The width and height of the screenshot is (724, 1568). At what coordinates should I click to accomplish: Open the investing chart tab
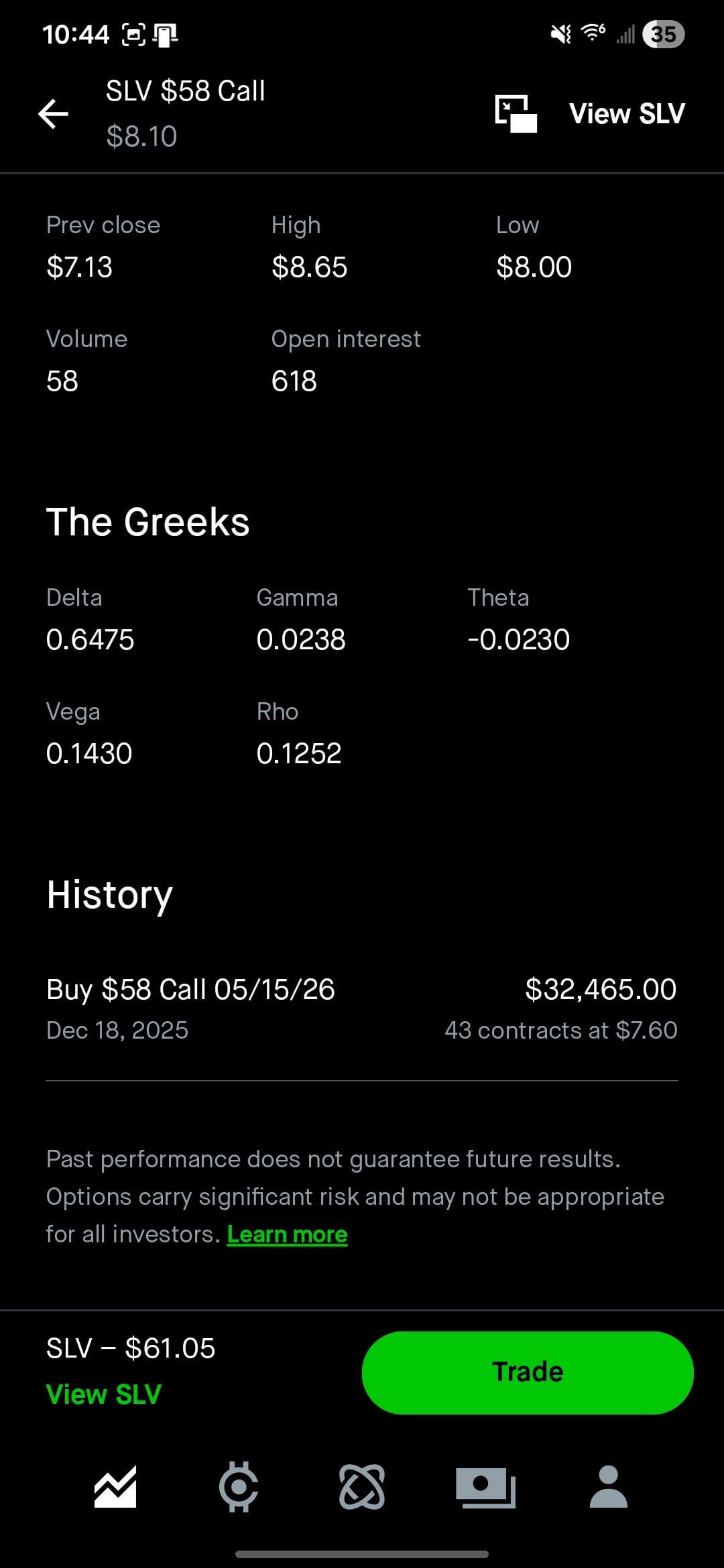click(x=115, y=1487)
